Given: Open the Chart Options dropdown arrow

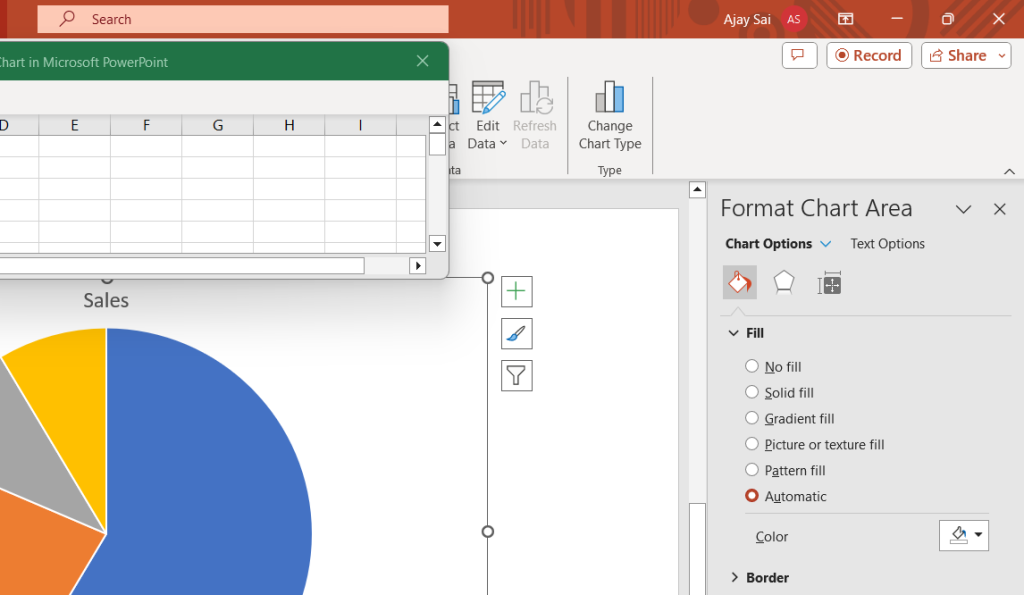Looking at the screenshot, I should pos(825,244).
